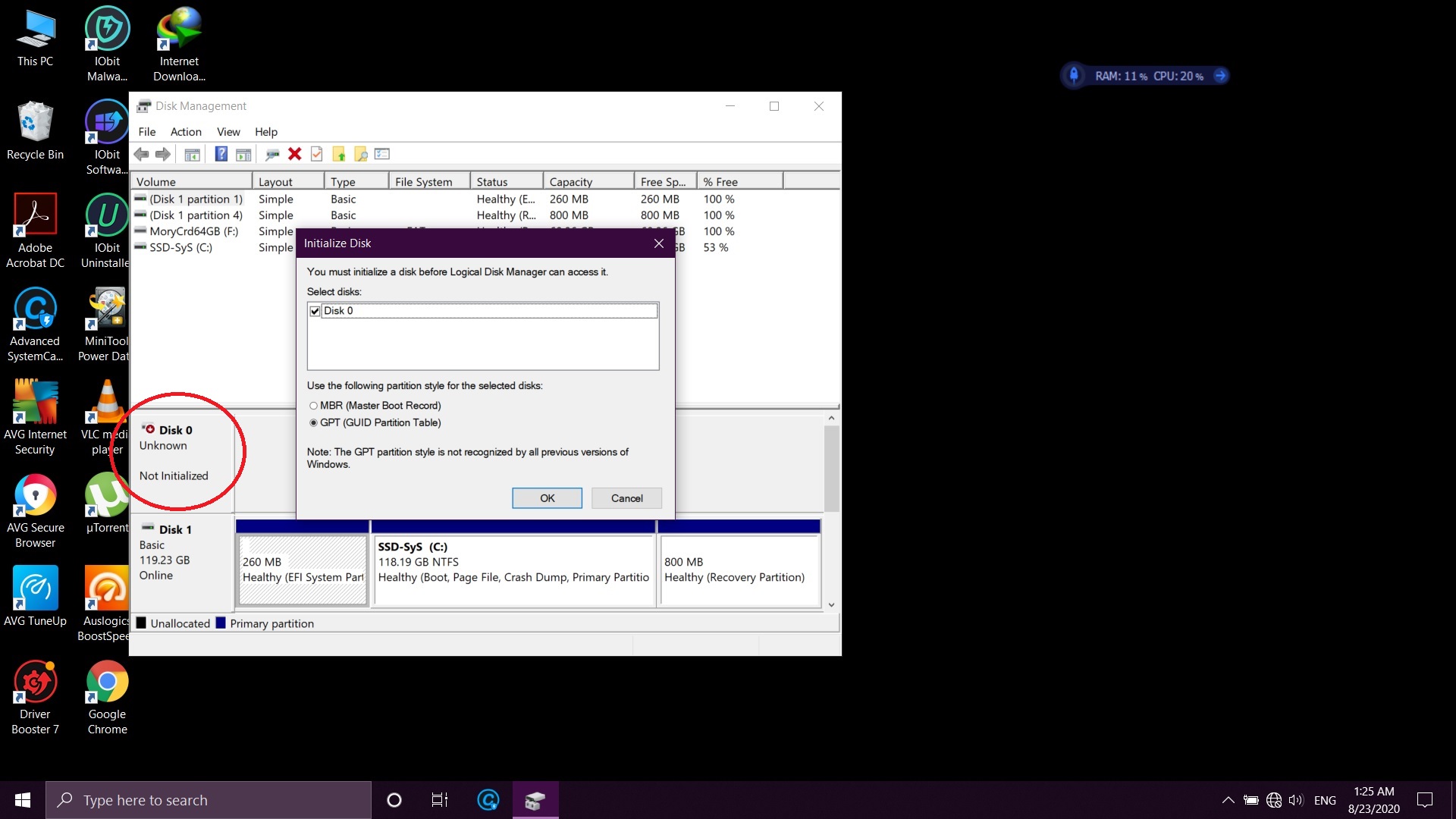The height and width of the screenshot is (819, 1456).
Task: Click the folder with green arrow icon
Action: [x=339, y=155]
